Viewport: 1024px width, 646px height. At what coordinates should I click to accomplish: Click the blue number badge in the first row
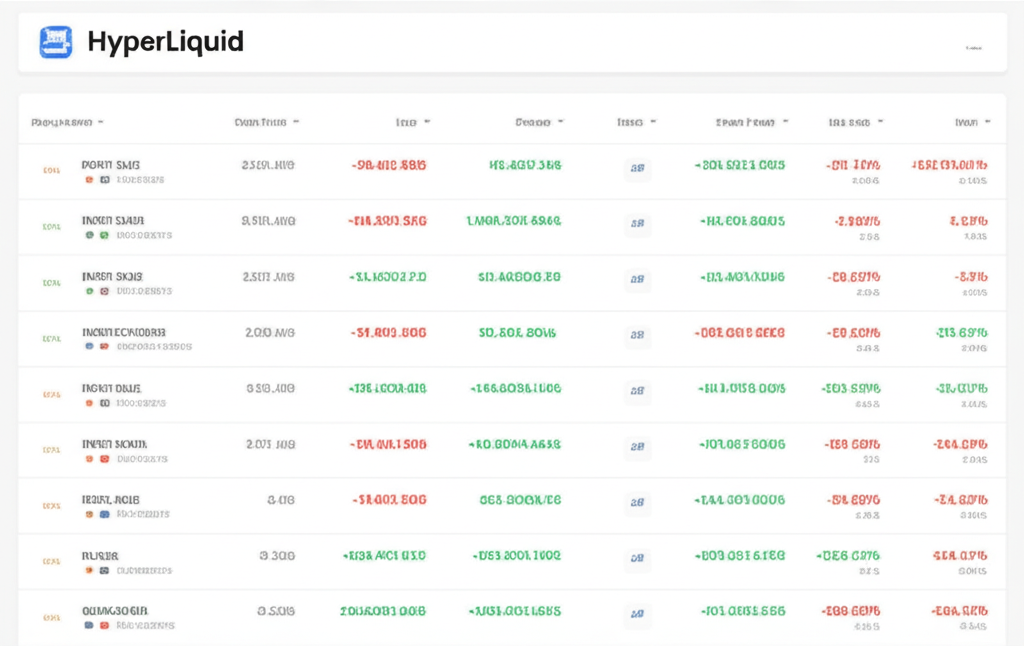pyautogui.click(x=637, y=168)
